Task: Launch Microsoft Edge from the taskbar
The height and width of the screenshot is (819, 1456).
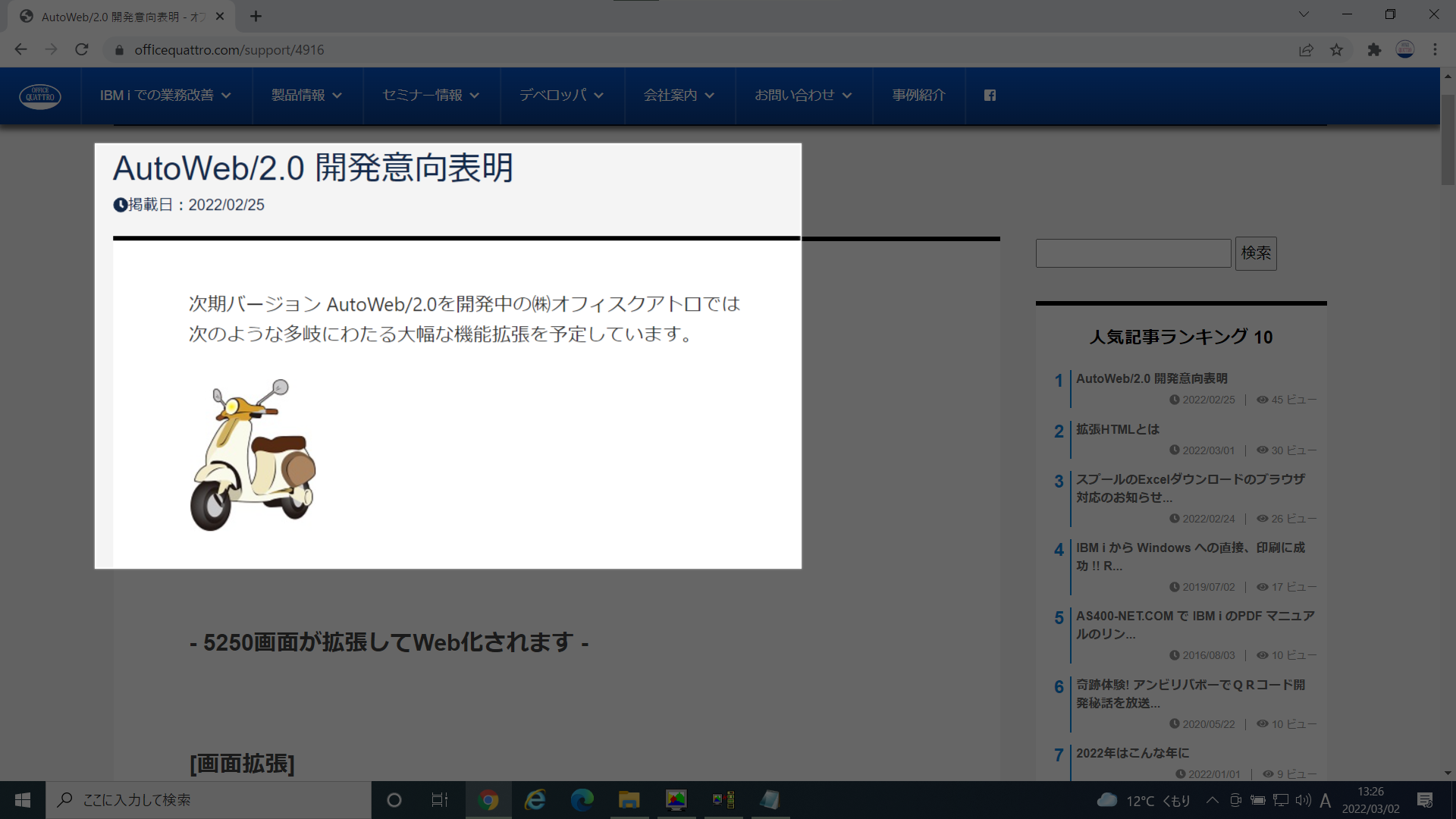Action: tap(582, 800)
